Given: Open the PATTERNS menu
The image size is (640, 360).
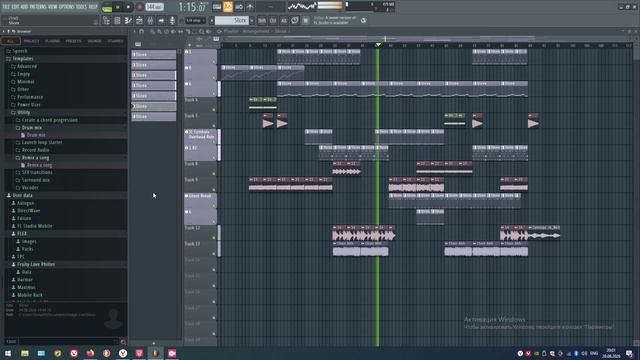Looking at the screenshot, I should [39, 7].
